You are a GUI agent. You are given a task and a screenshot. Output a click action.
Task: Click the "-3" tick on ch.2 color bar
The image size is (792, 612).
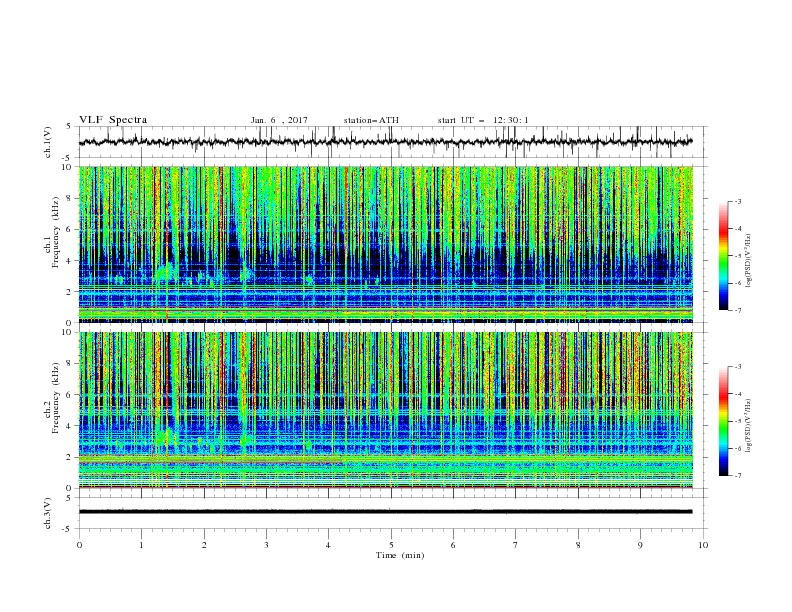click(738, 367)
